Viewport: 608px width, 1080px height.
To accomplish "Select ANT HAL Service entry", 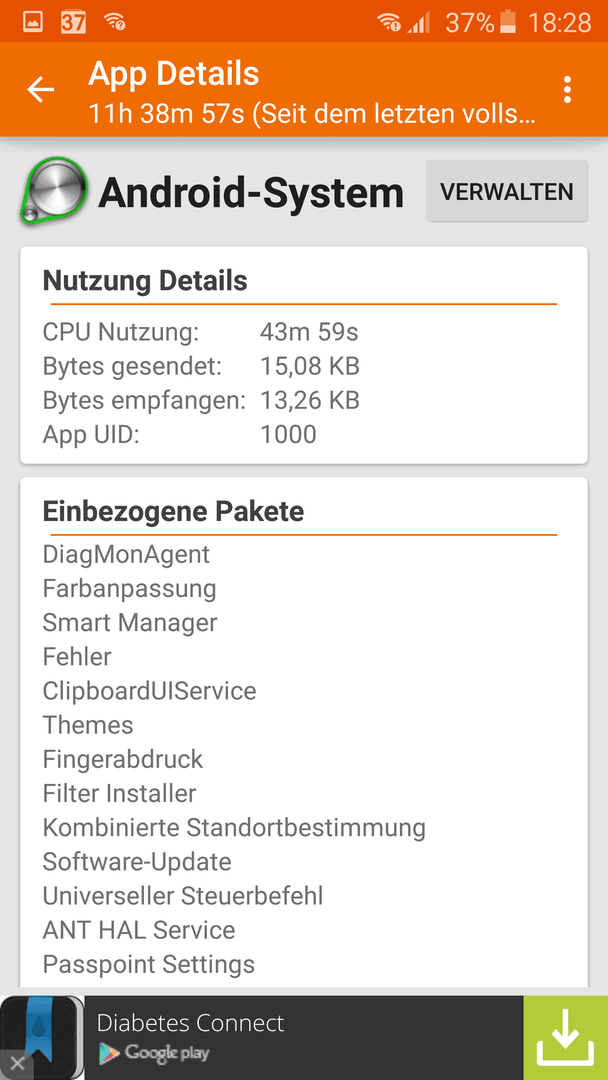I will [139, 930].
